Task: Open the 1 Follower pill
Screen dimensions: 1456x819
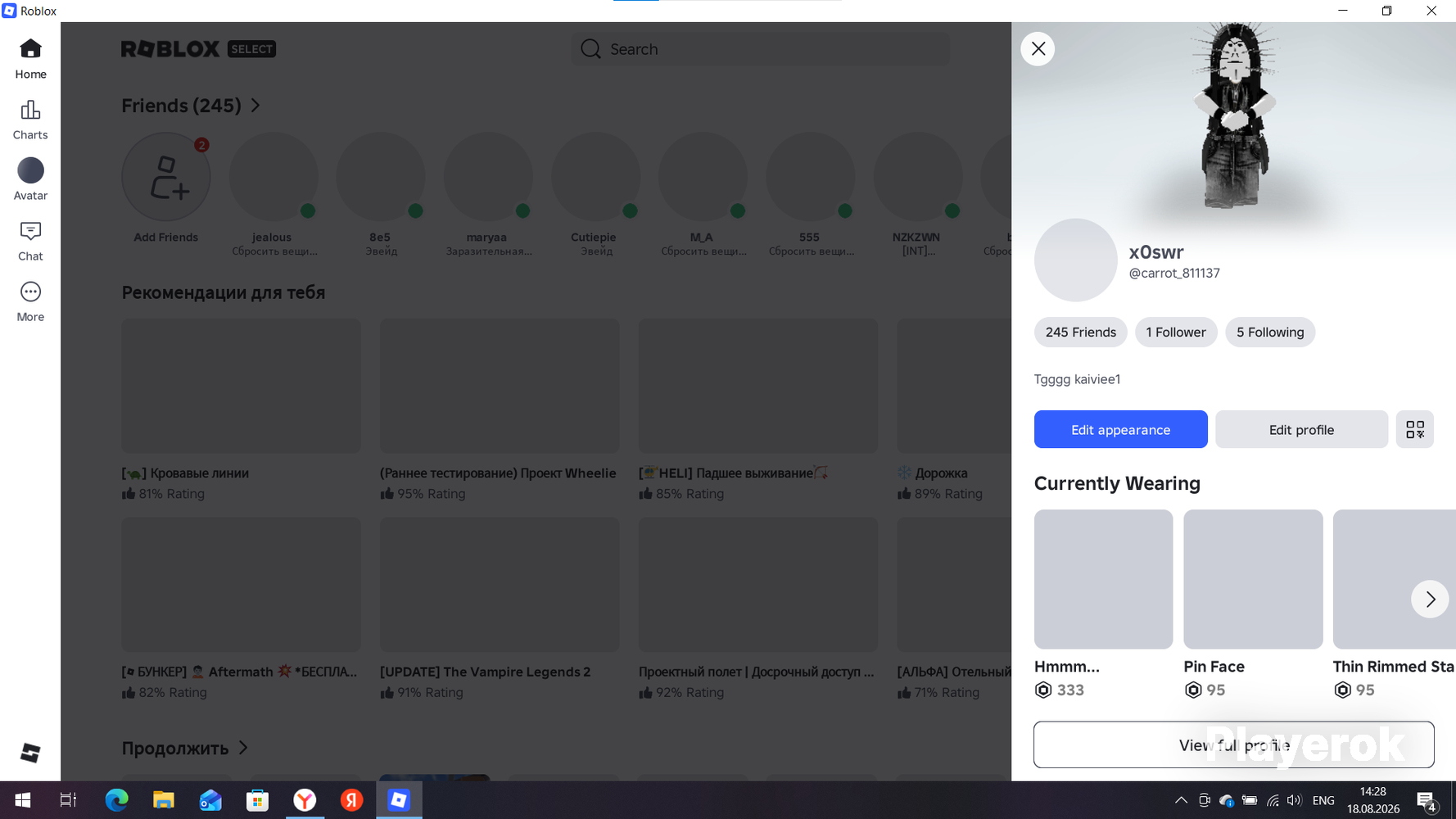Action: 1176,332
